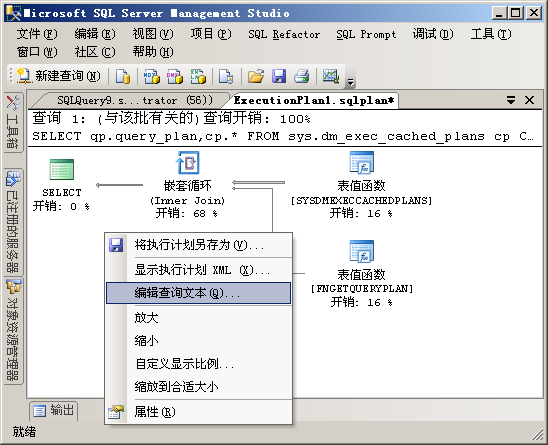Open the 输出 output panel button
The width and height of the screenshot is (548, 445).
tap(54, 410)
